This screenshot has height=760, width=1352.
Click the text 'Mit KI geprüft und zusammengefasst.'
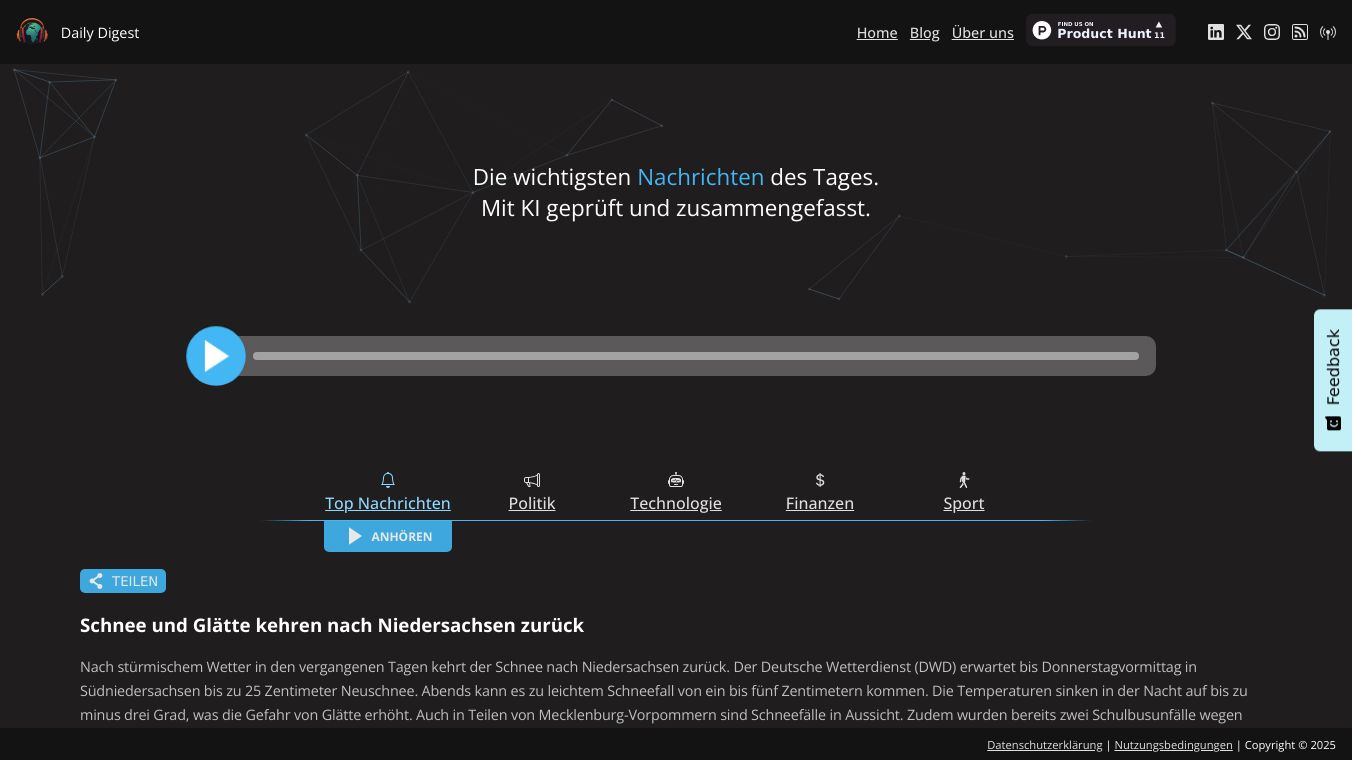676,208
